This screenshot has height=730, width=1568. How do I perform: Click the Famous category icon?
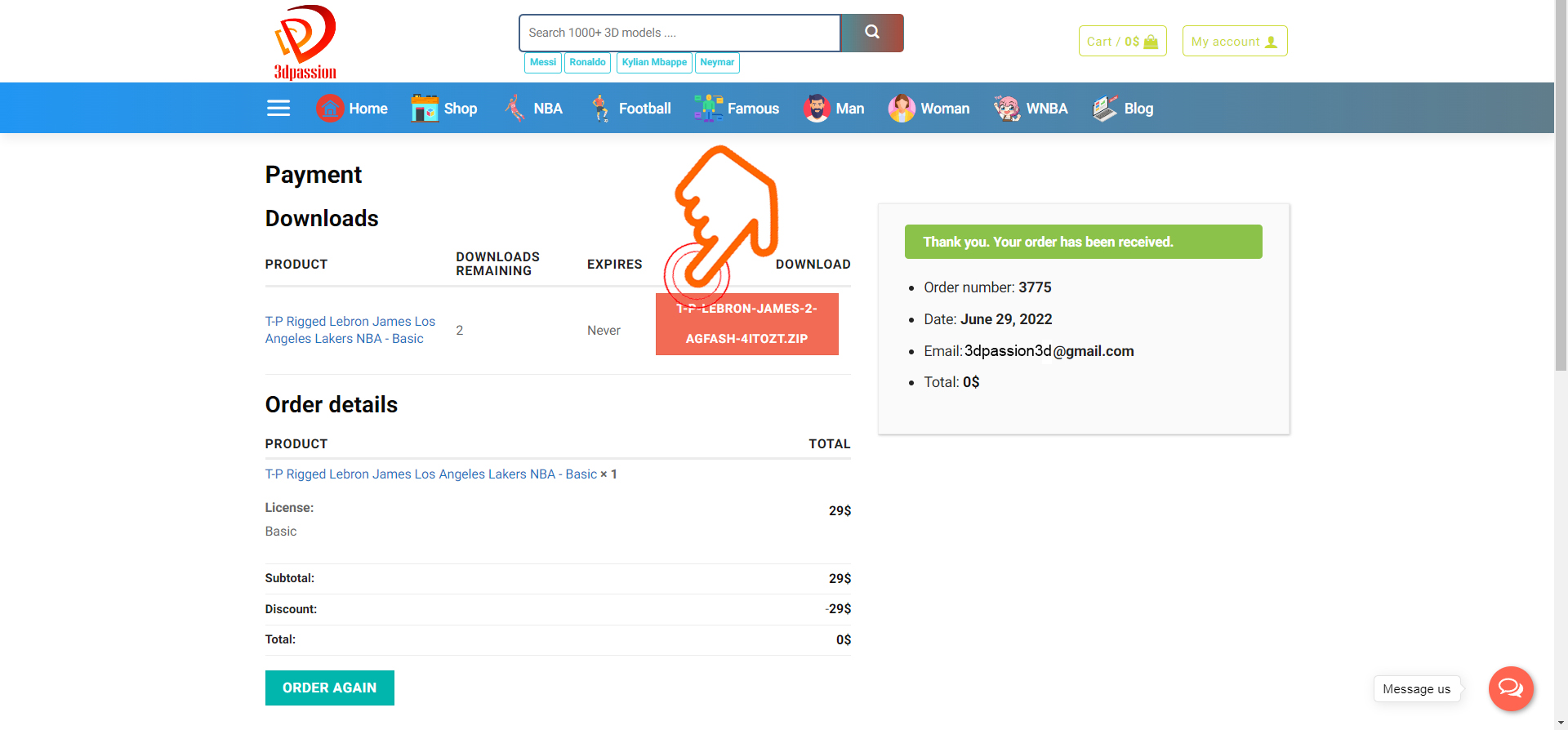coord(708,109)
